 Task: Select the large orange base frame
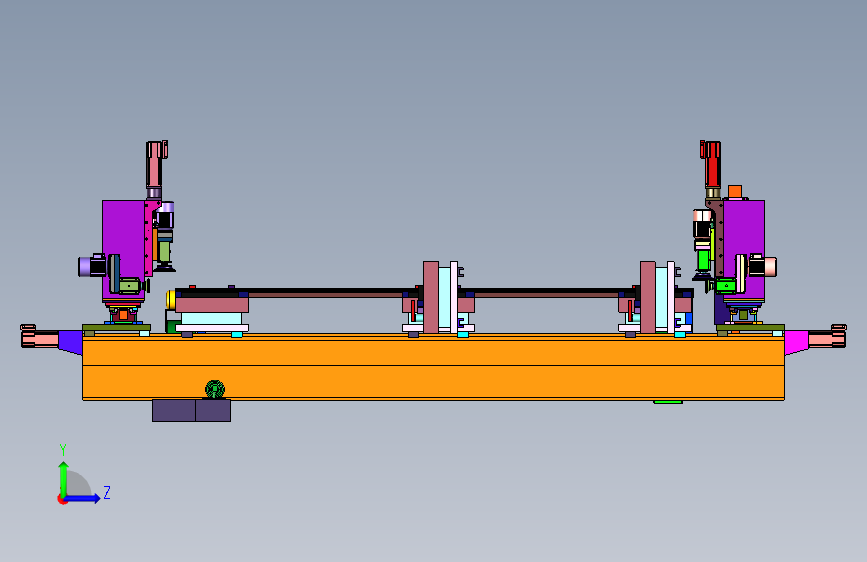(x=433, y=366)
